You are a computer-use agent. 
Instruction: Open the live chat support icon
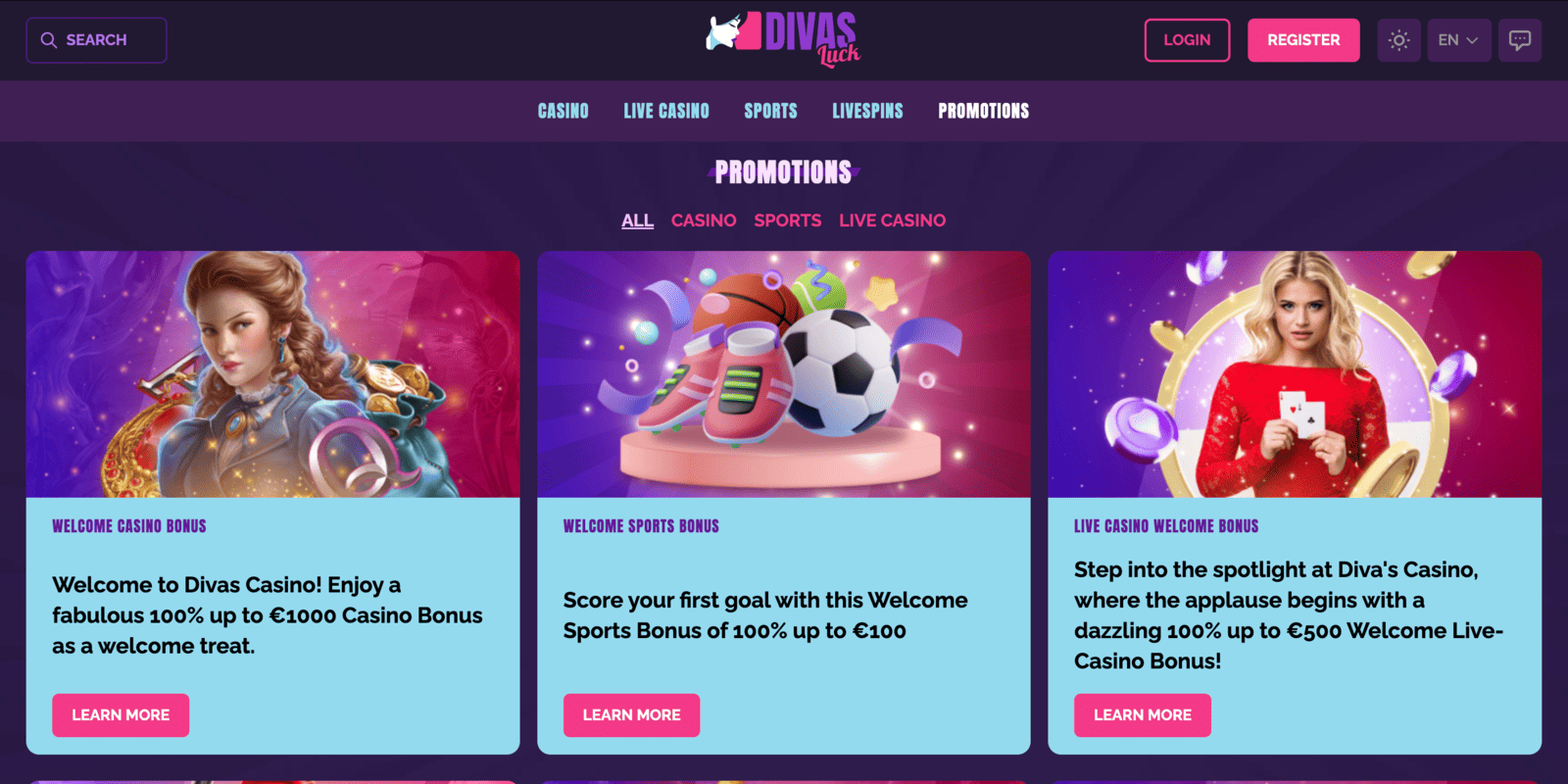1520,40
